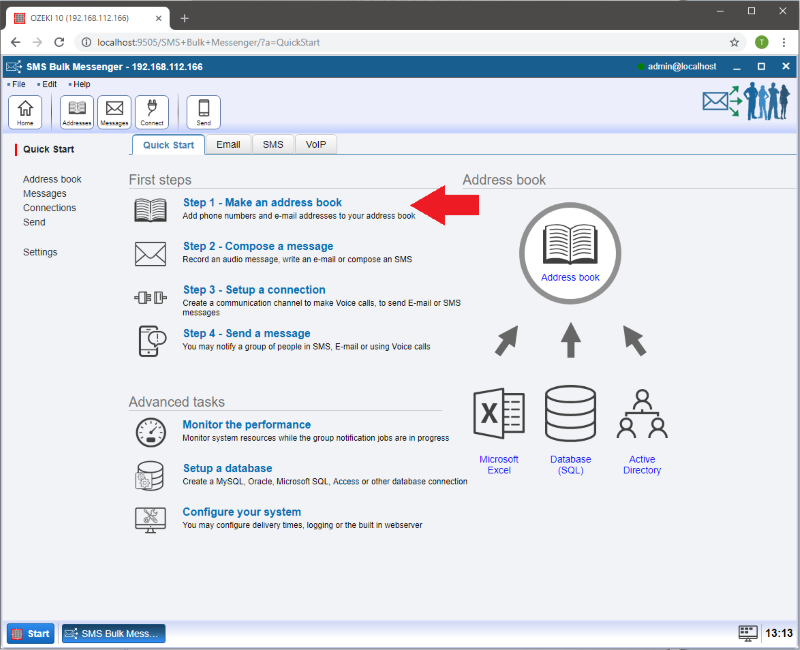The width and height of the screenshot is (800, 650).
Task: Click the Messages envelope toolbar icon
Action: coord(114,111)
